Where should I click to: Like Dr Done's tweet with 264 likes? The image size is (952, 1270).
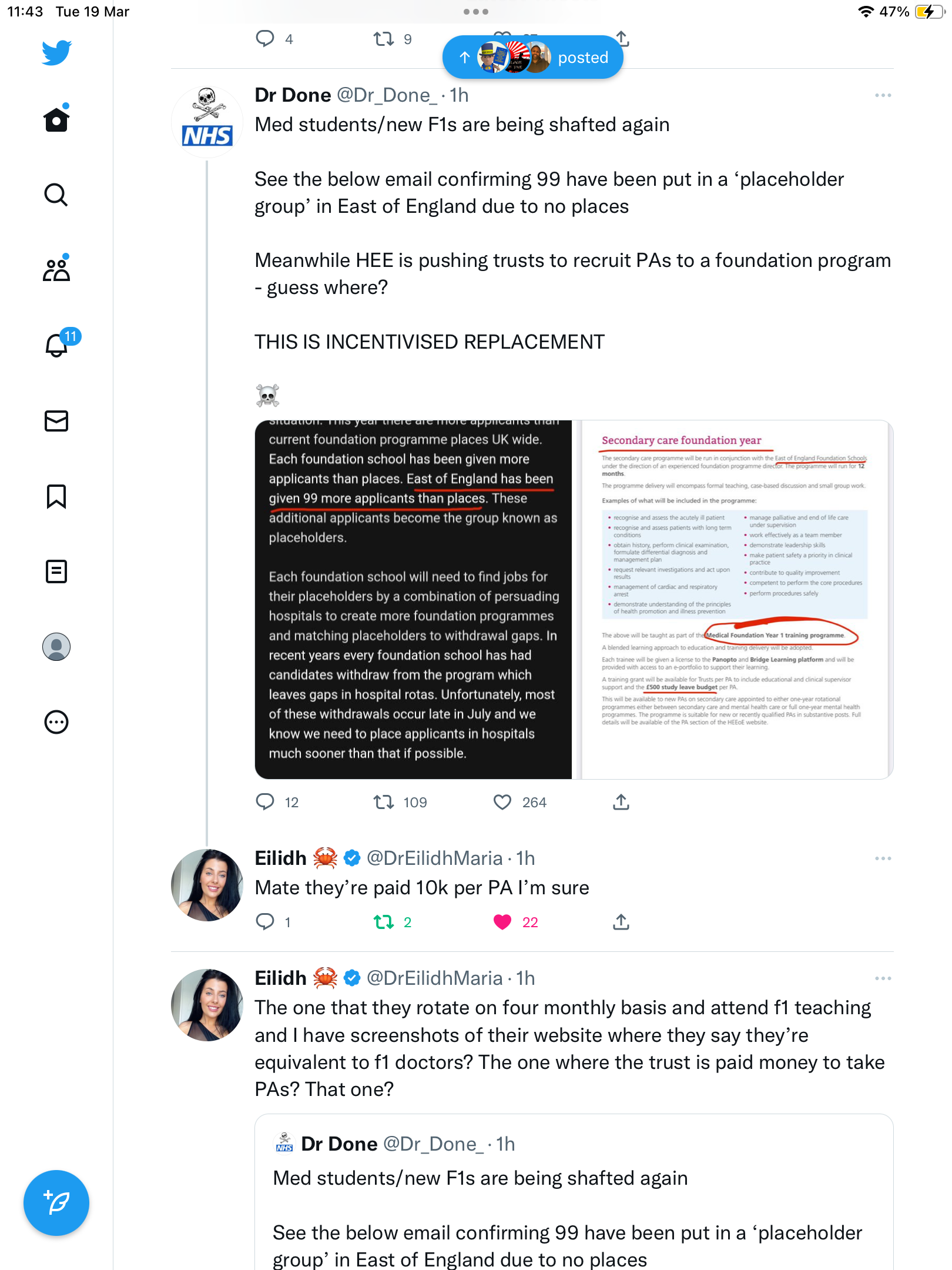[502, 802]
